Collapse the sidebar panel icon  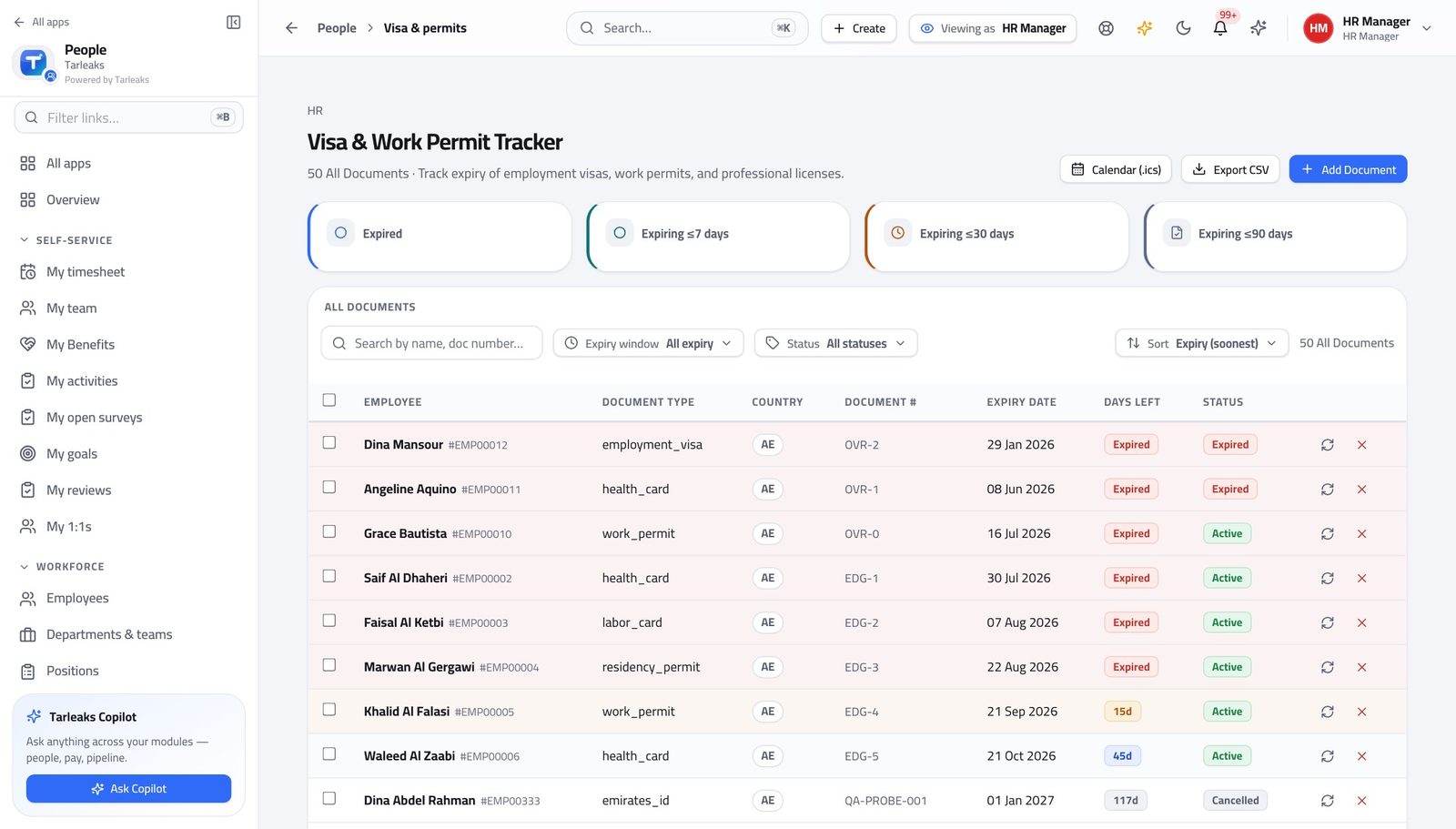[234, 22]
